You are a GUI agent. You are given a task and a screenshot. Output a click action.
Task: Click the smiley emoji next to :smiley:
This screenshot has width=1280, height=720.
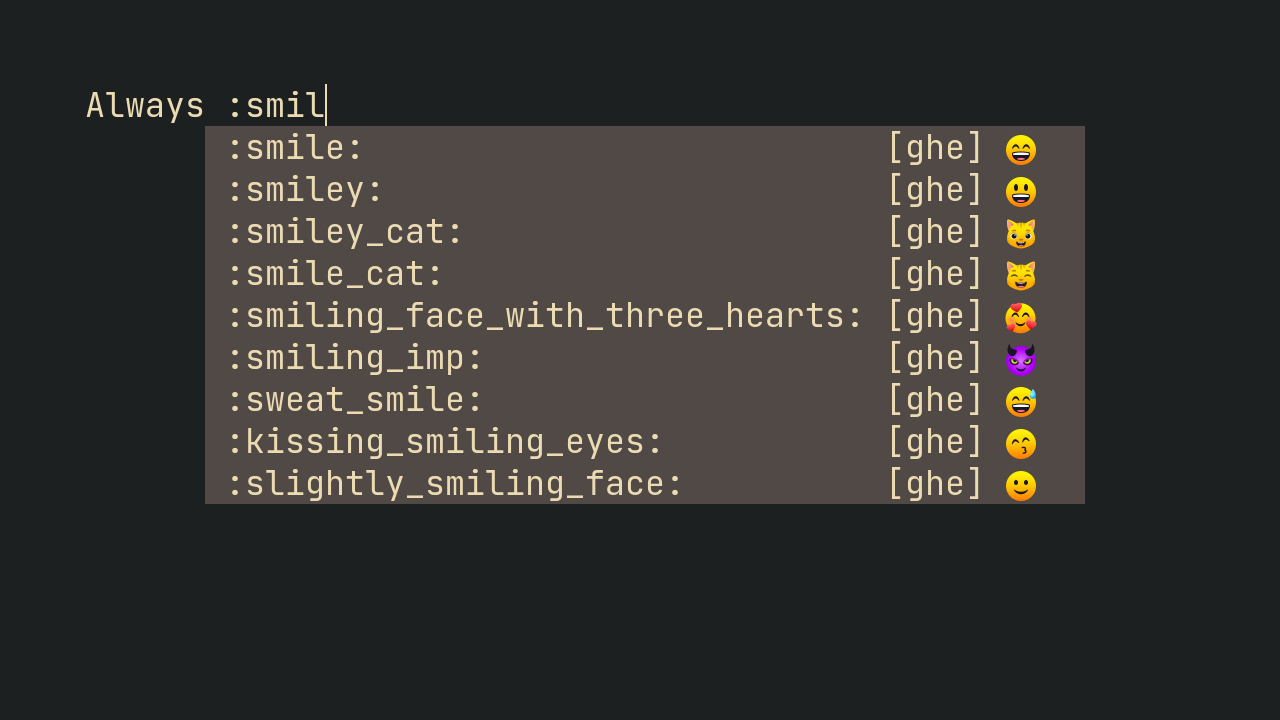click(x=1021, y=190)
